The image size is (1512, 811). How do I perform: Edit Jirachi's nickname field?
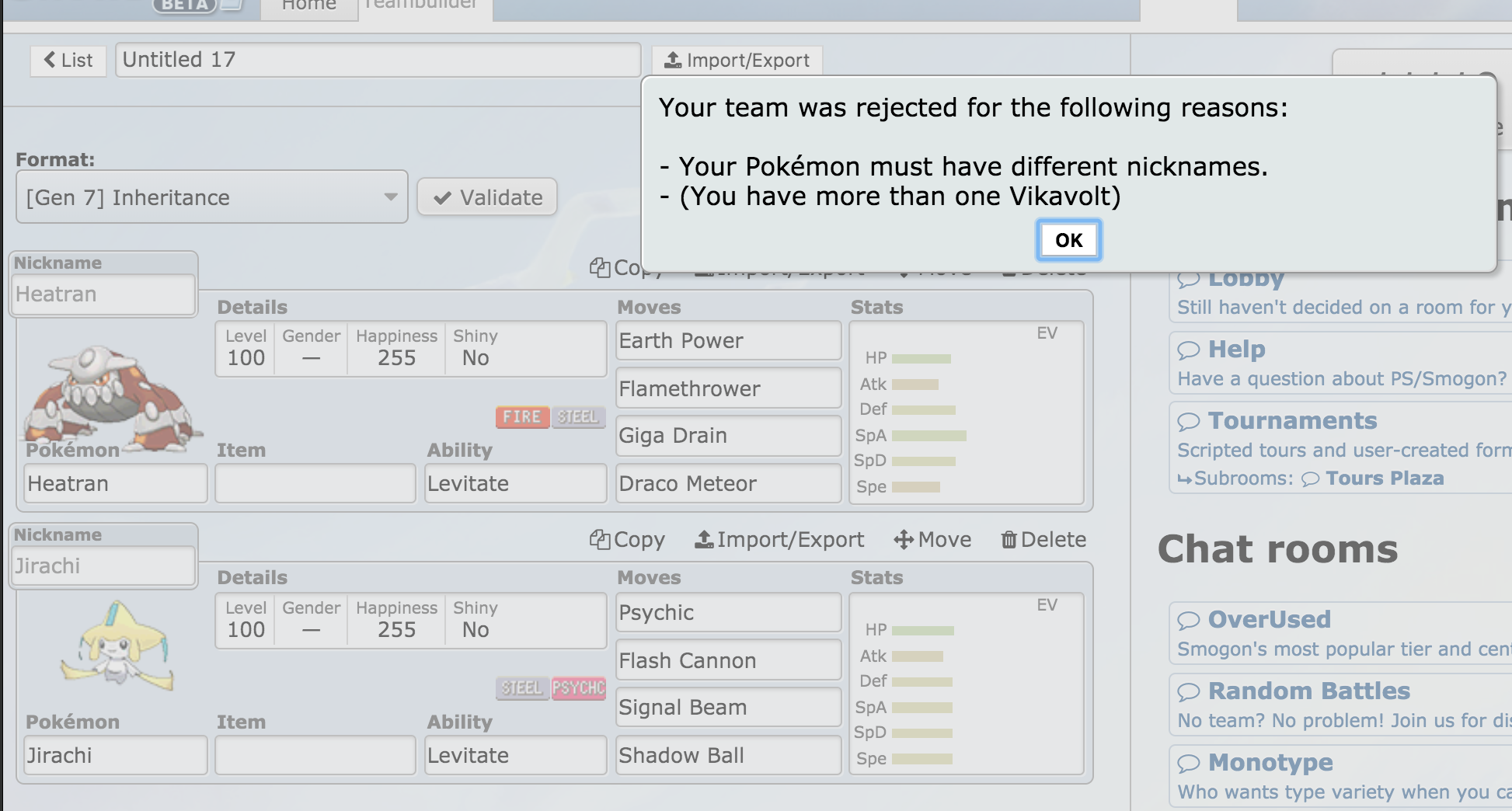coord(104,566)
